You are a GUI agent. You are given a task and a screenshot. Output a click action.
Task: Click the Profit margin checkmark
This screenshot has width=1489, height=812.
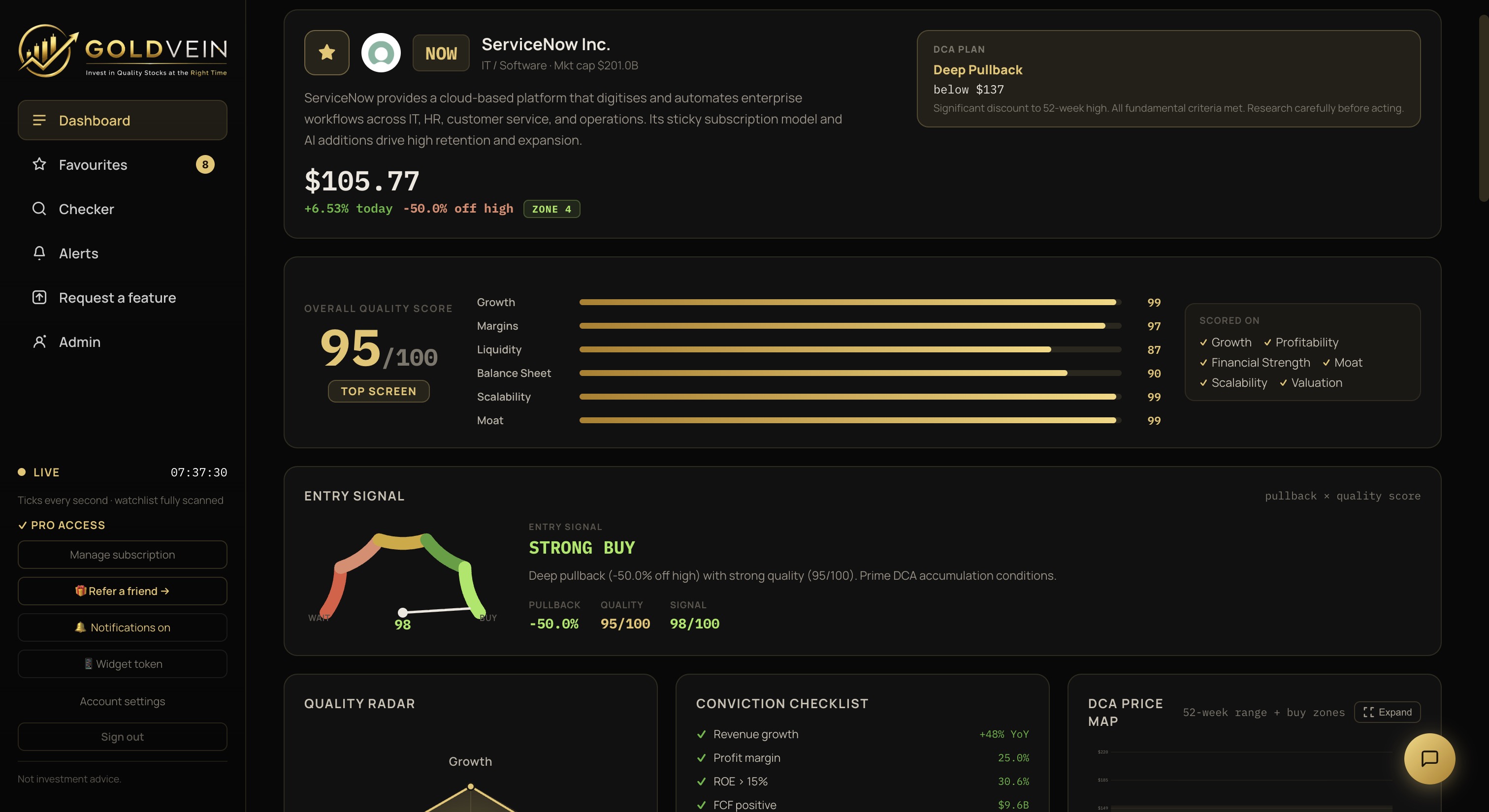pyautogui.click(x=702, y=758)
